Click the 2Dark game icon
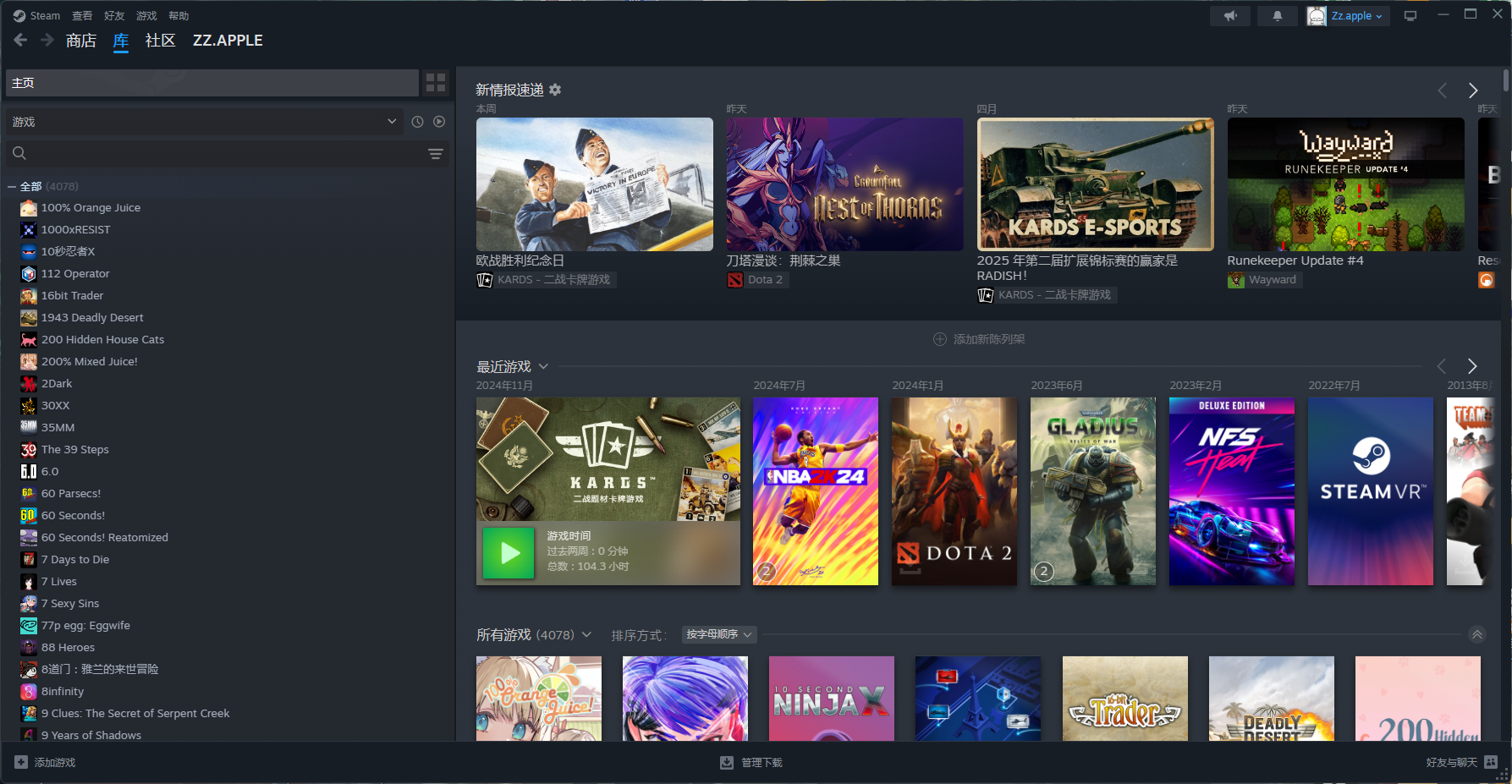1512x784 pixels. click(29, 384)
